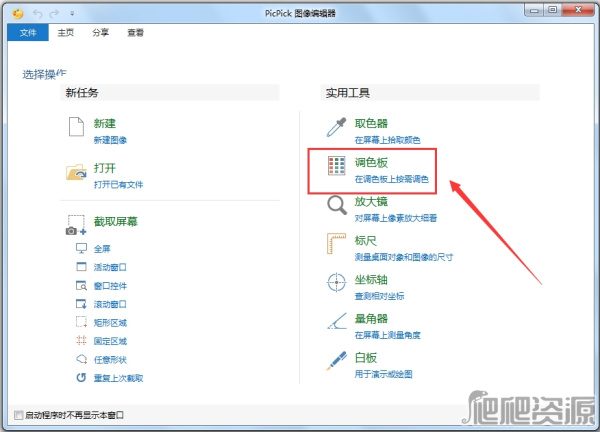This screenshot has width=600, height=432.
Task: Click the magnifying glass 放大镜 icon
Action: (337, 205)
